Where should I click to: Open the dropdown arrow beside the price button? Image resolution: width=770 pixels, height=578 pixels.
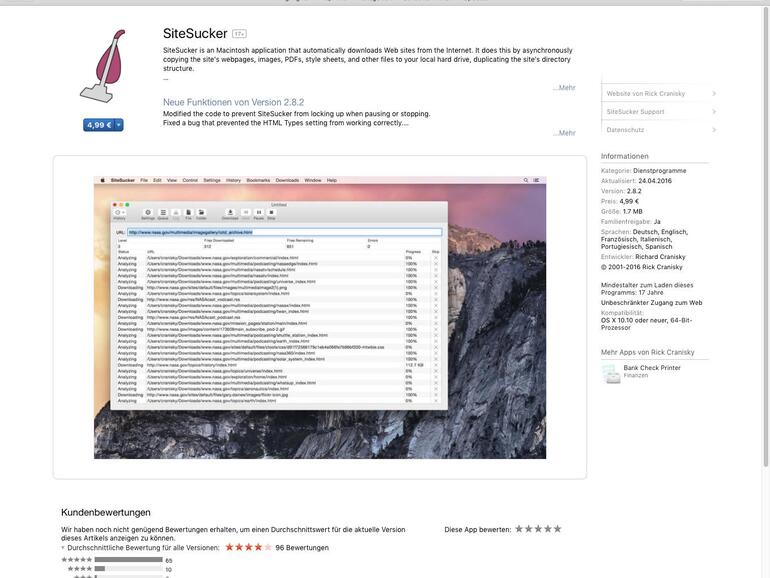point(118,125)
